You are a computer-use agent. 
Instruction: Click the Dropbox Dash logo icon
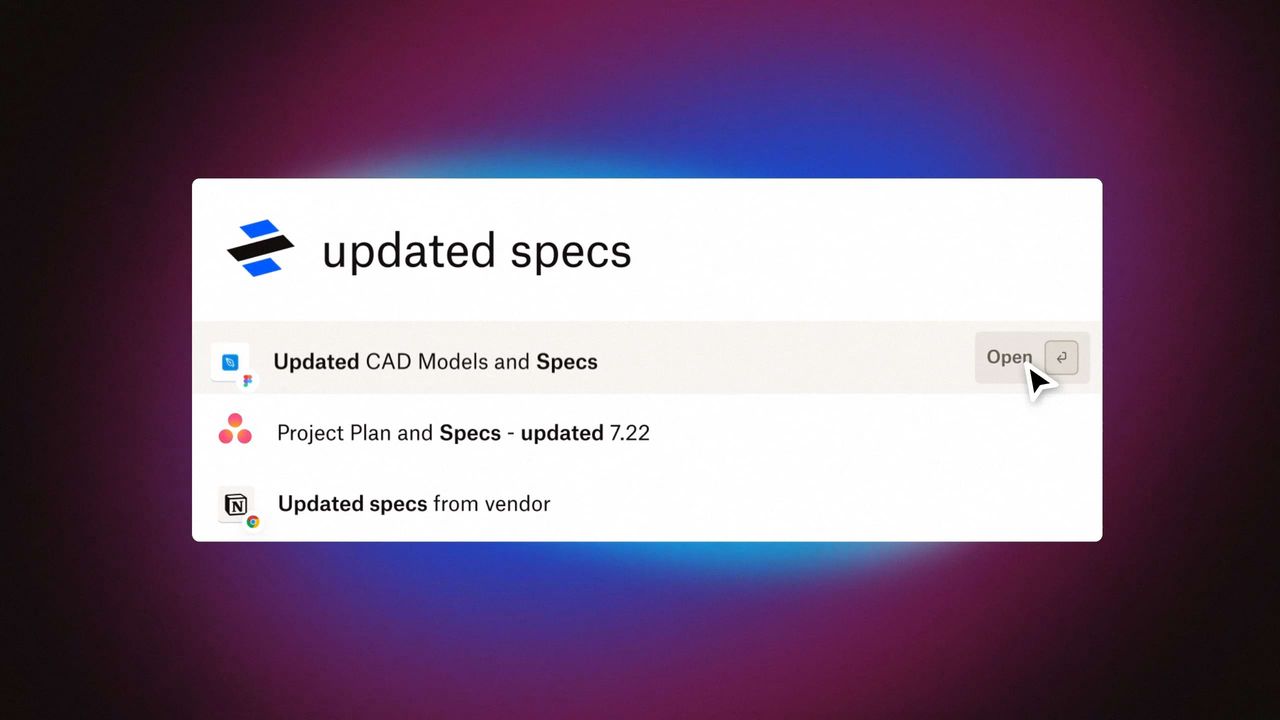(x=260, y=248)
